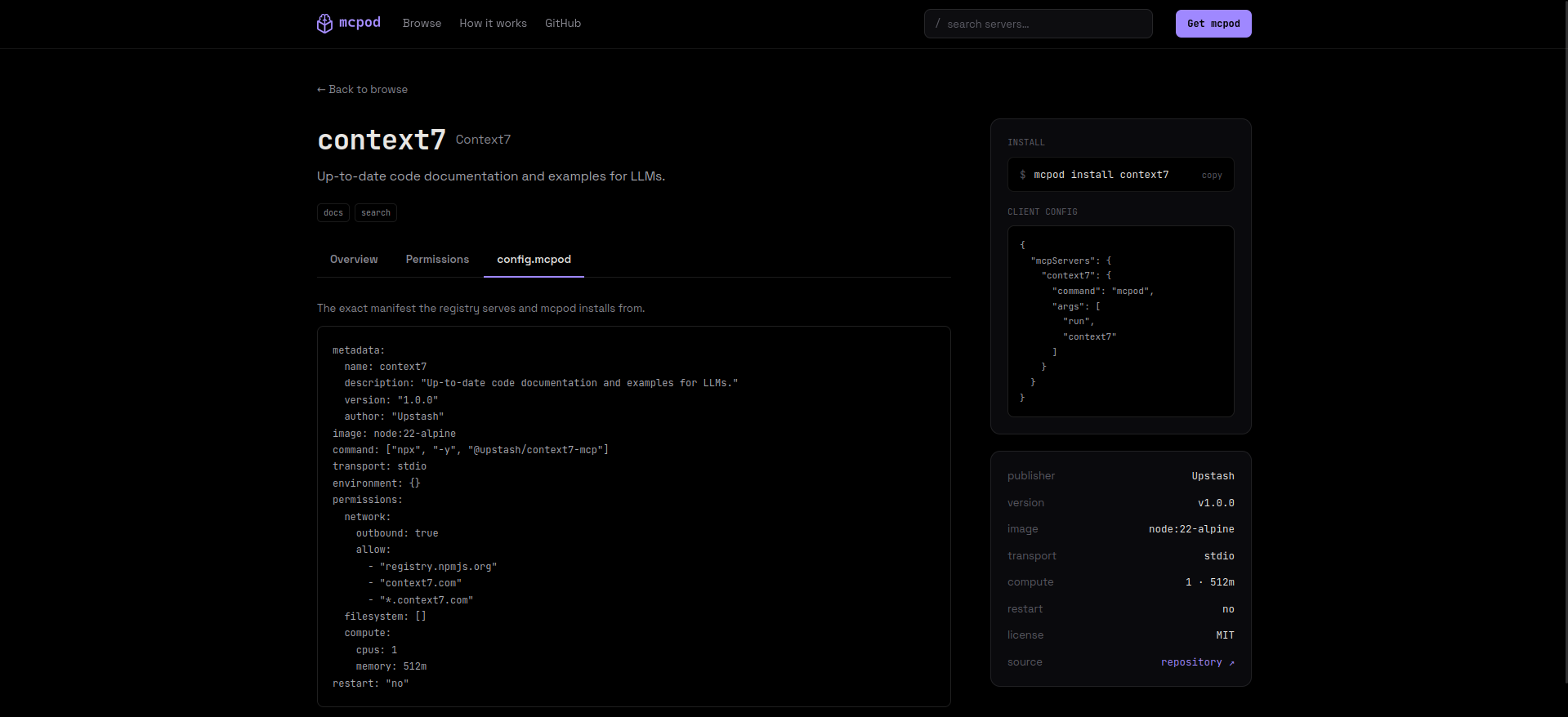Image resolution: width=1568 pixels, height=717 pixels.
Task: Click the license value MIT
Action: click(x=1225, y=635)
